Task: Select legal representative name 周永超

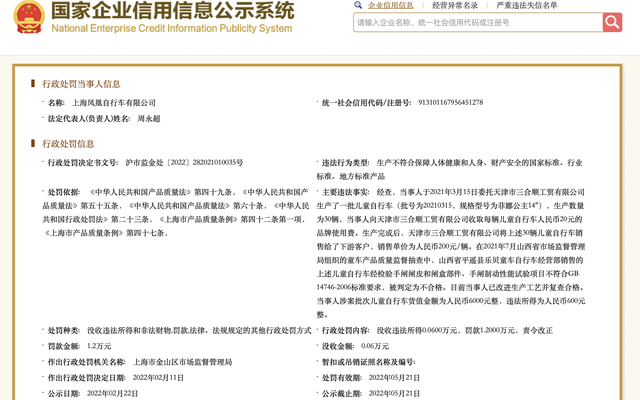Action: 149,119
